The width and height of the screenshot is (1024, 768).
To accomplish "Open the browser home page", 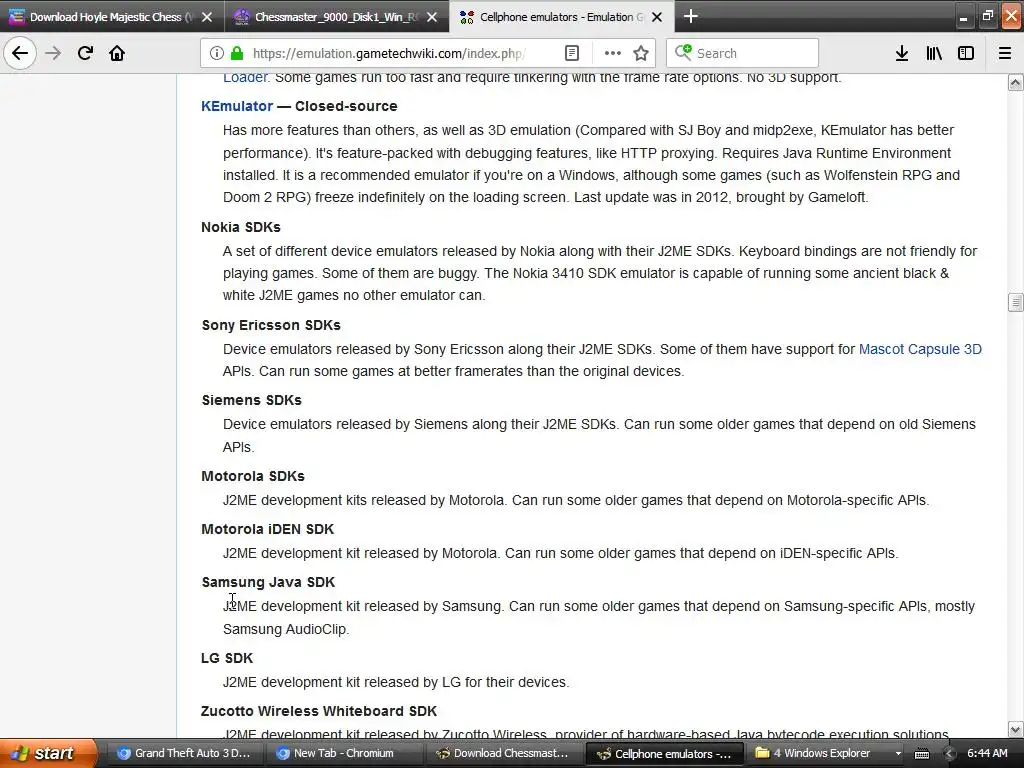I will (117, 53).
